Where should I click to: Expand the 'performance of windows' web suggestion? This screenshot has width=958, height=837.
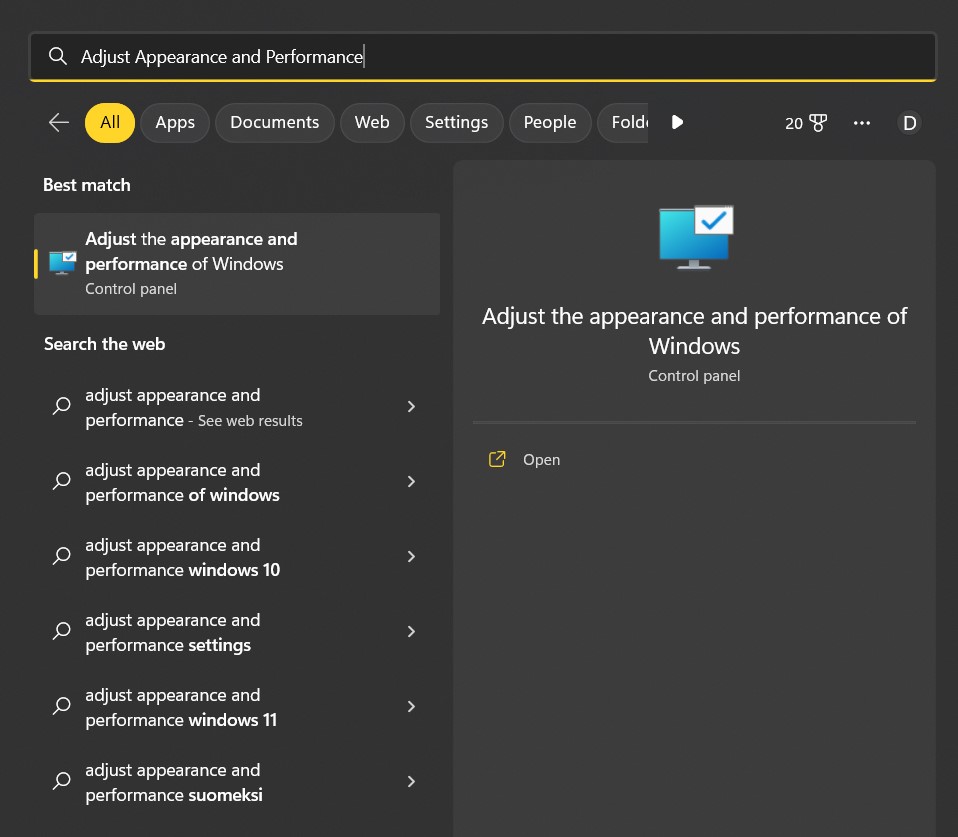pyautogui.click(x=411, y=481)
